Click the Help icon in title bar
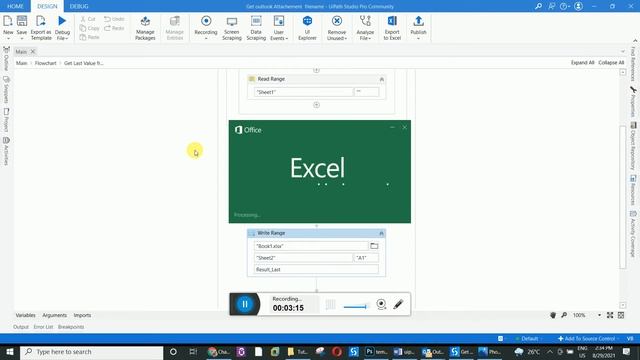The image size is (640, 360). click(565, 6)
